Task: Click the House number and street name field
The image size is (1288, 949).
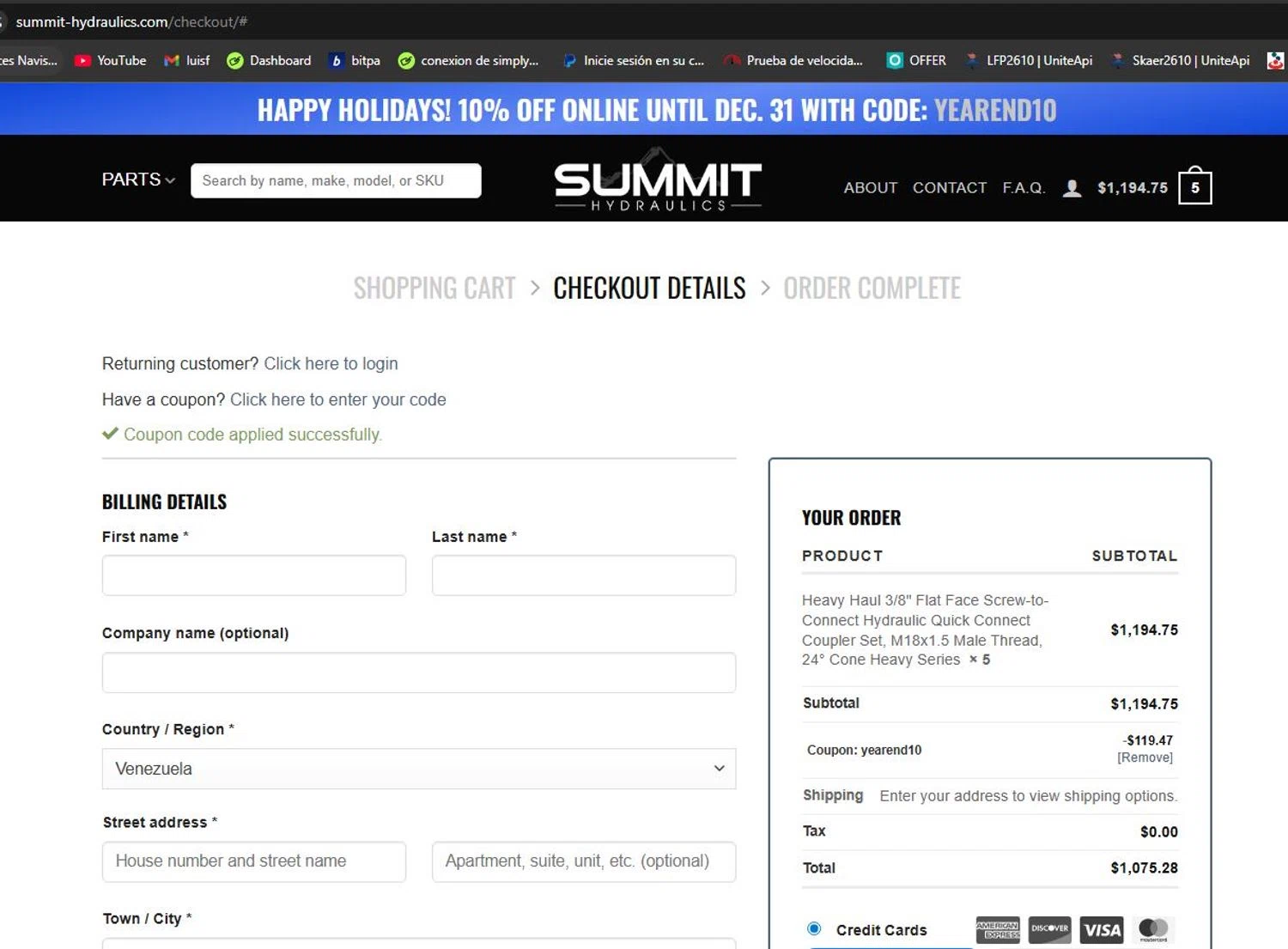Action: (254, 861)
